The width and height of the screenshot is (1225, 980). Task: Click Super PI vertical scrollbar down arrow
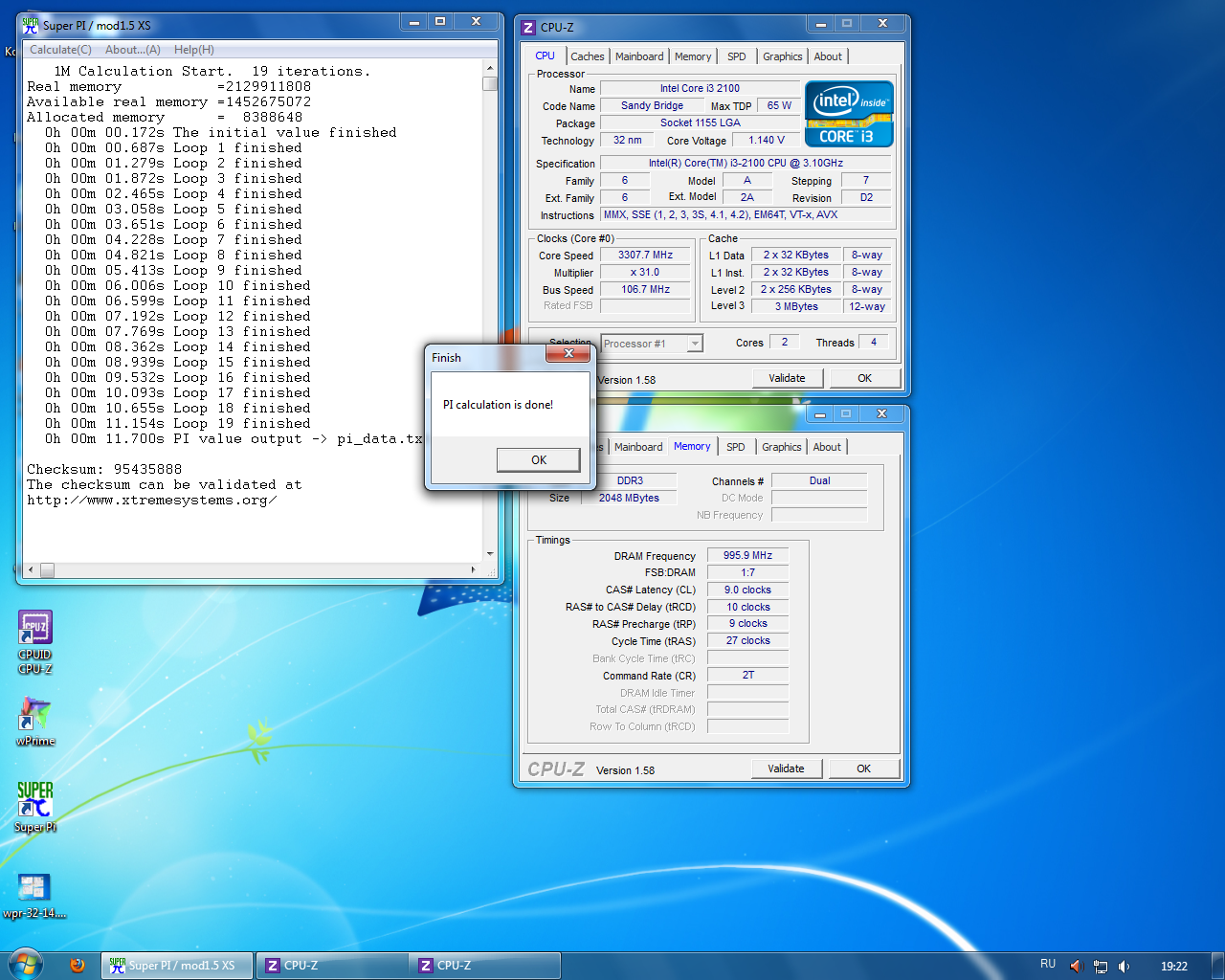click(x=490, y=554)
